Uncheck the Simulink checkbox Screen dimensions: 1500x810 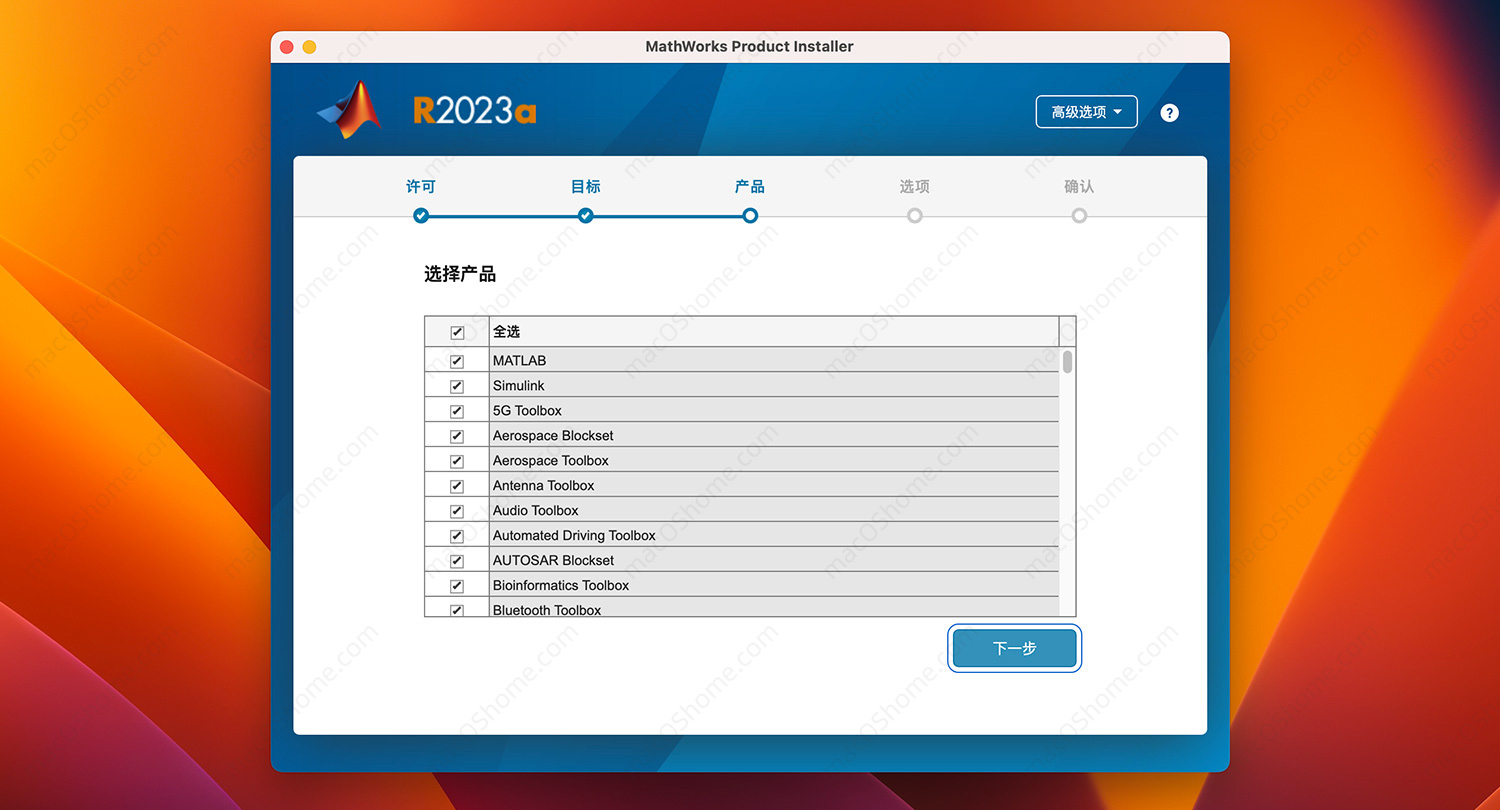point(457,386)
